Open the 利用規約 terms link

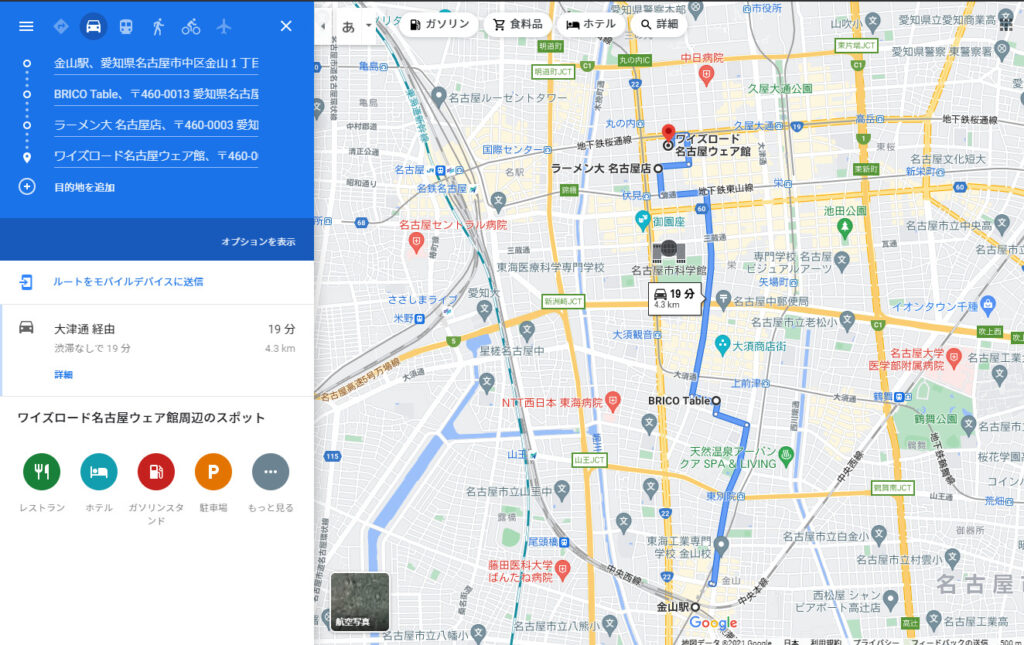826,642
